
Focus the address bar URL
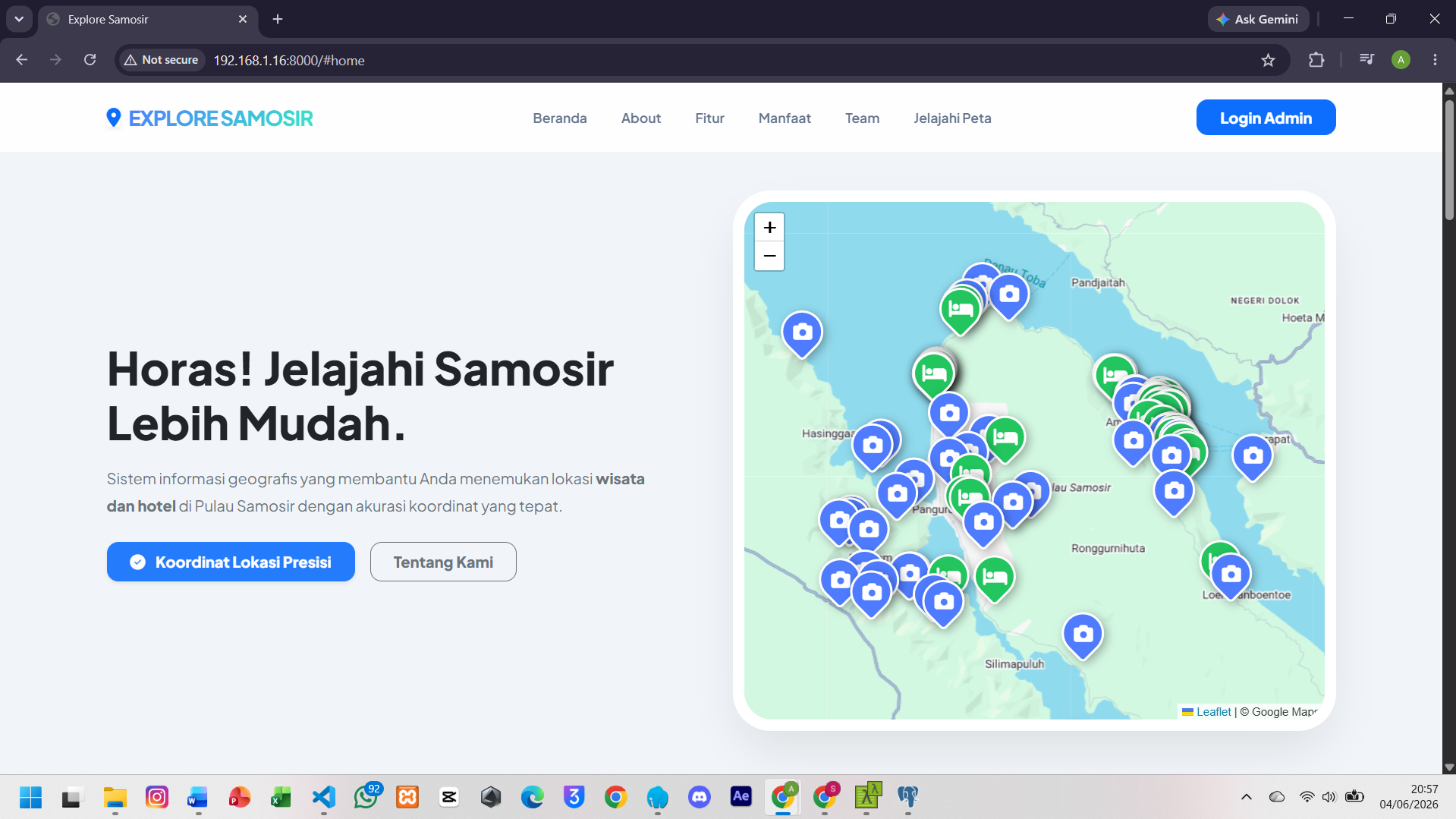pos(288,61)
